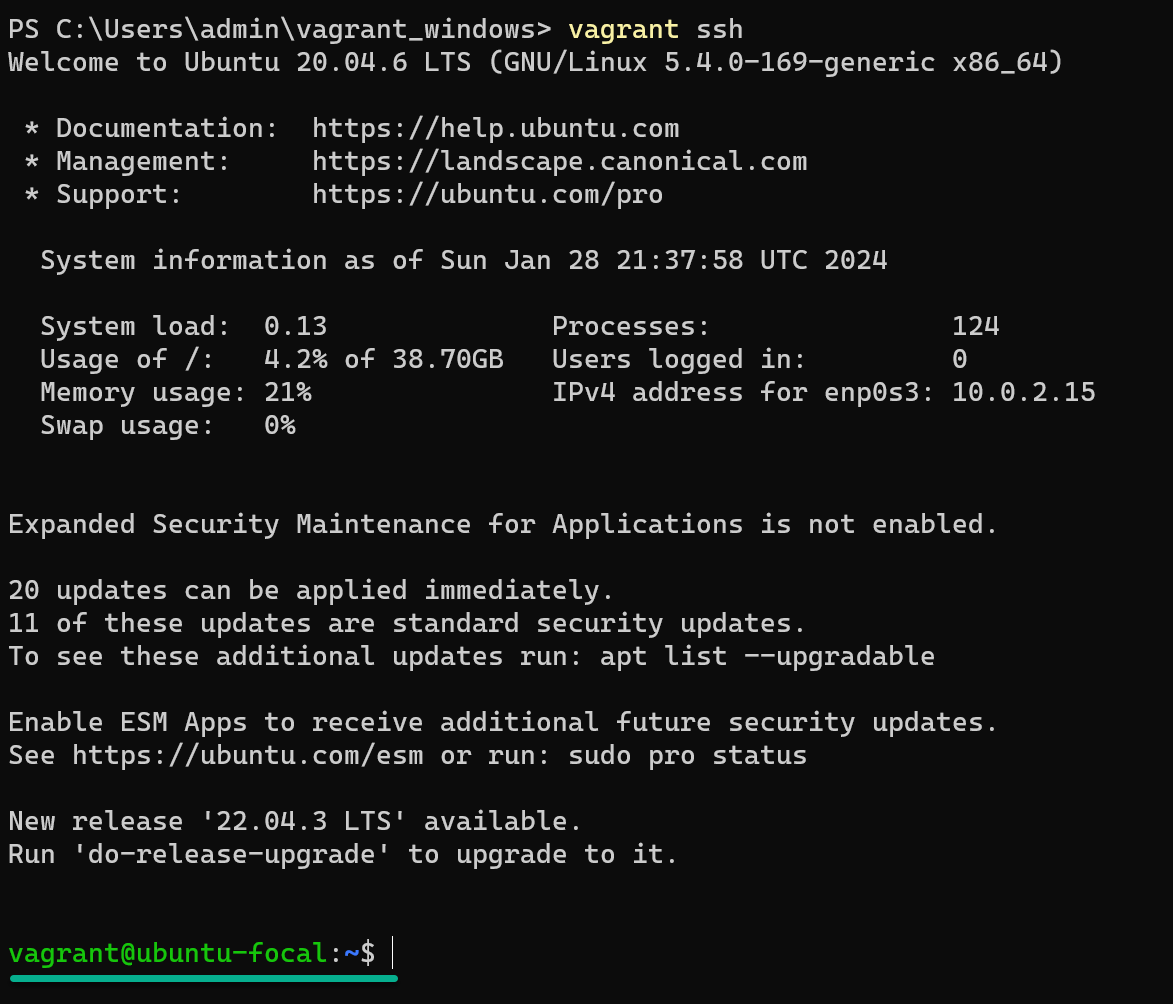
Task: Open the ubuntu.com/esm URL
Action: 248,755
